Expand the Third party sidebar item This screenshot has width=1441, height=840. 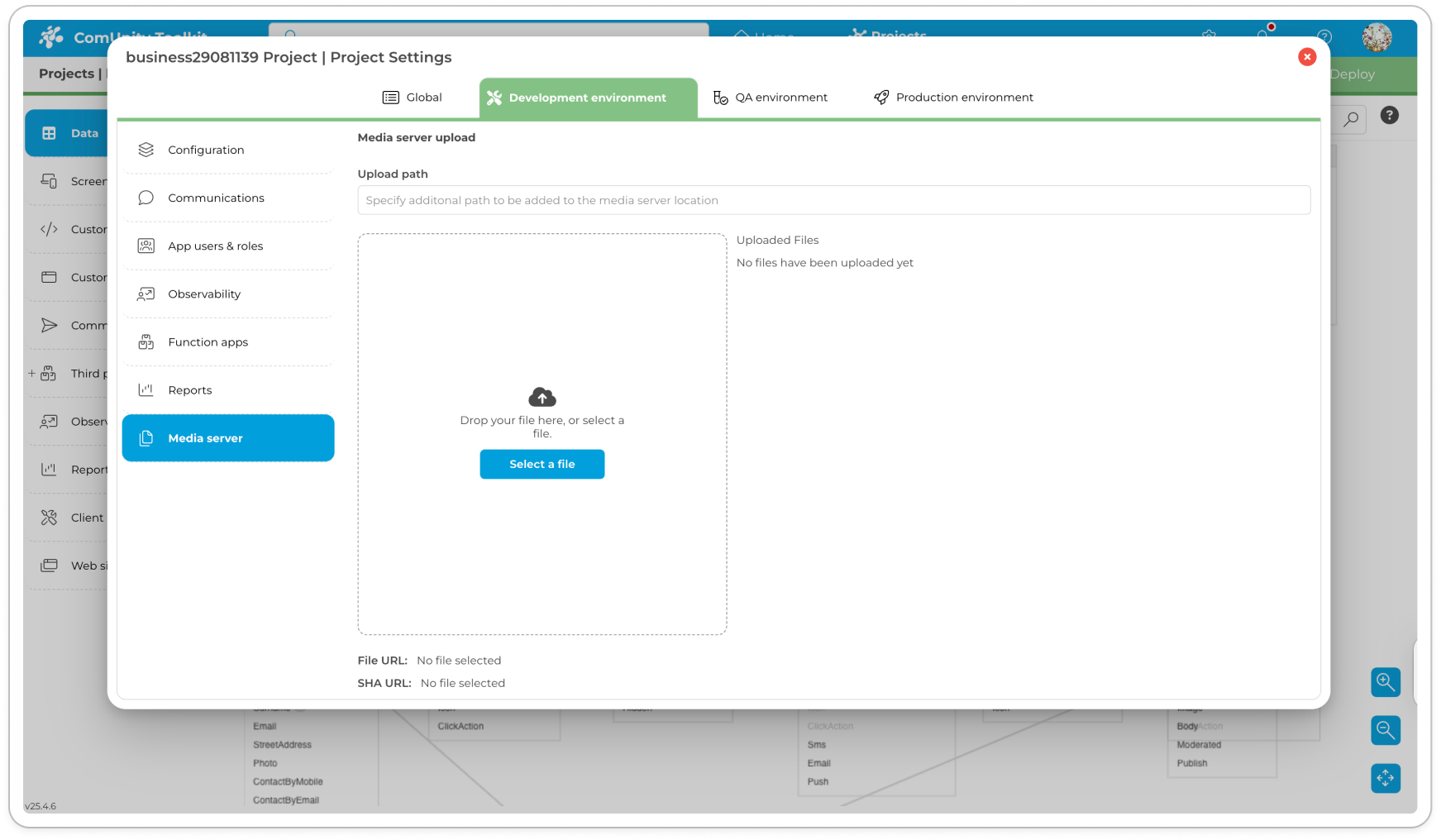click(x=31, y=374)
